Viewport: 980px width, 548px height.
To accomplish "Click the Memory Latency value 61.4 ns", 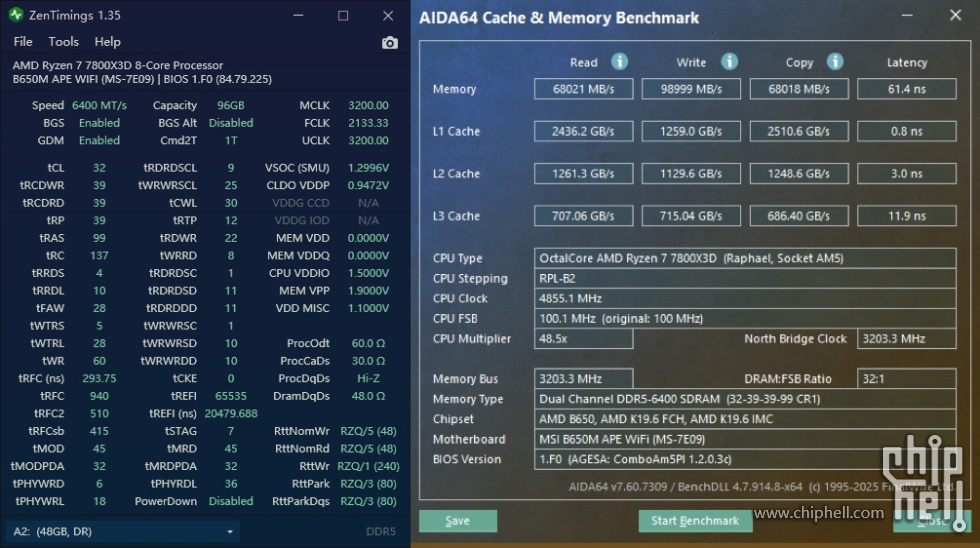I will coord(906,89).
